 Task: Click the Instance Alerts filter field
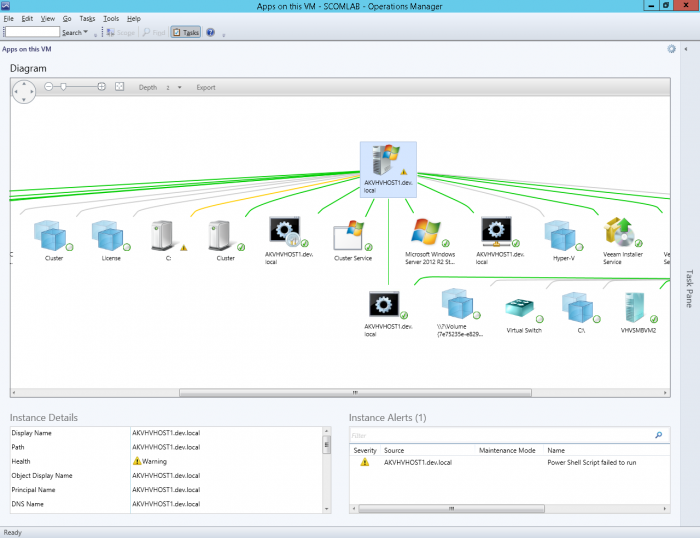(x=500, y=435)
